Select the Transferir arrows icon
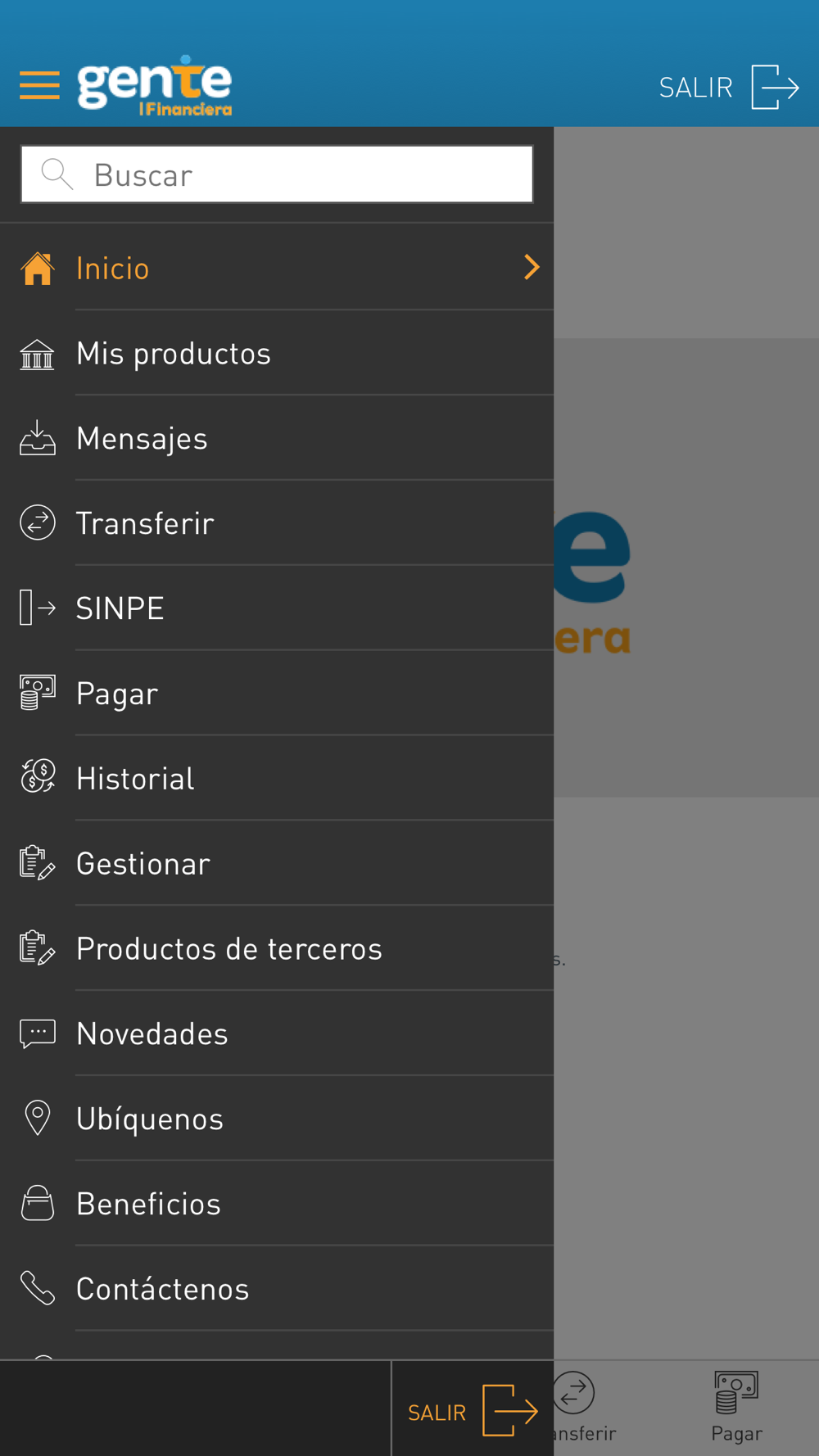The height and width of the screenshot is (1456, 819). click(38, 523)
